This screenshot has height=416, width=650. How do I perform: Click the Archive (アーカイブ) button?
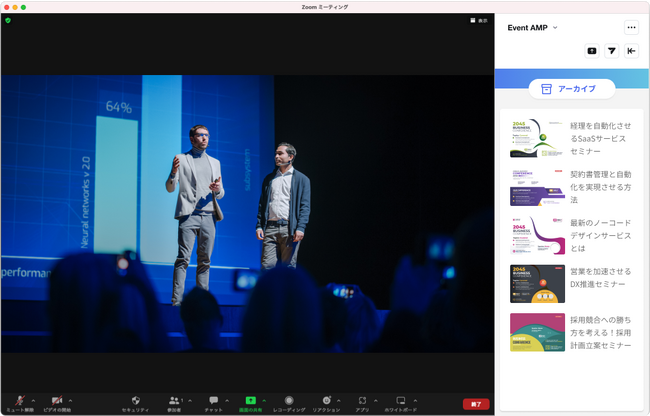pyautogui.click(x=571, y=89)
